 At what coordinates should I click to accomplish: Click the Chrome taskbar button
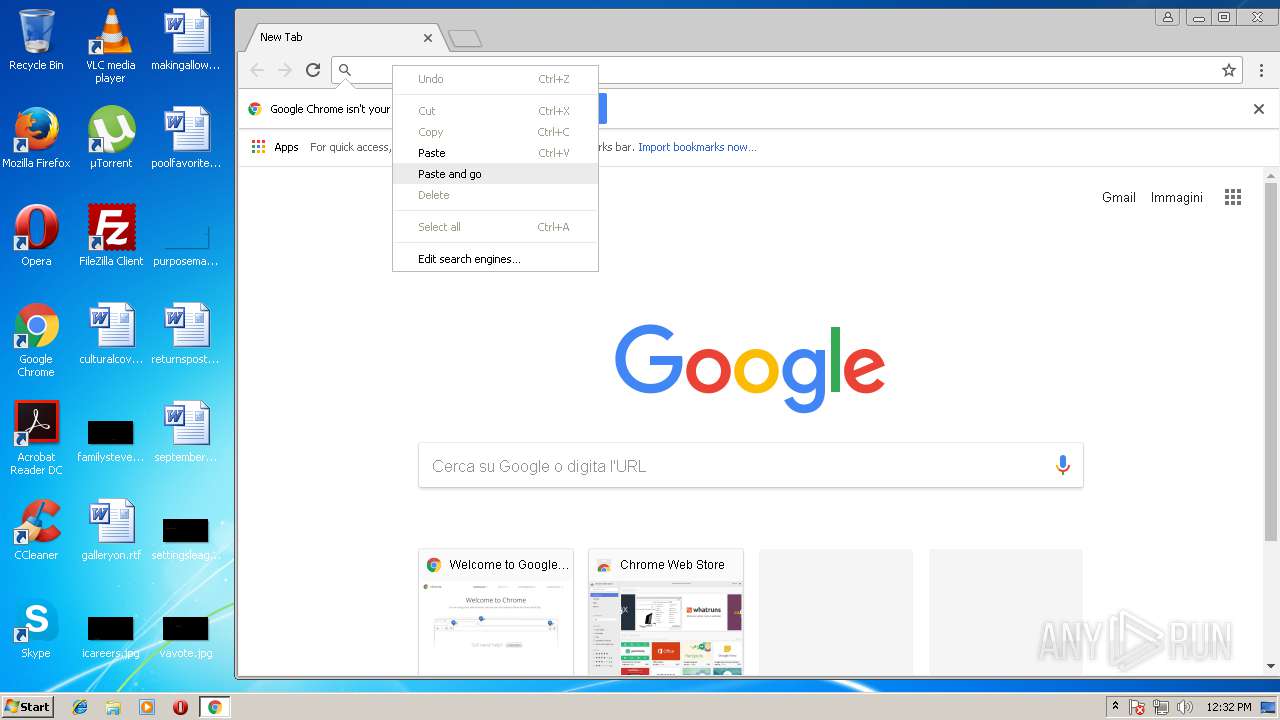[214, 707]
